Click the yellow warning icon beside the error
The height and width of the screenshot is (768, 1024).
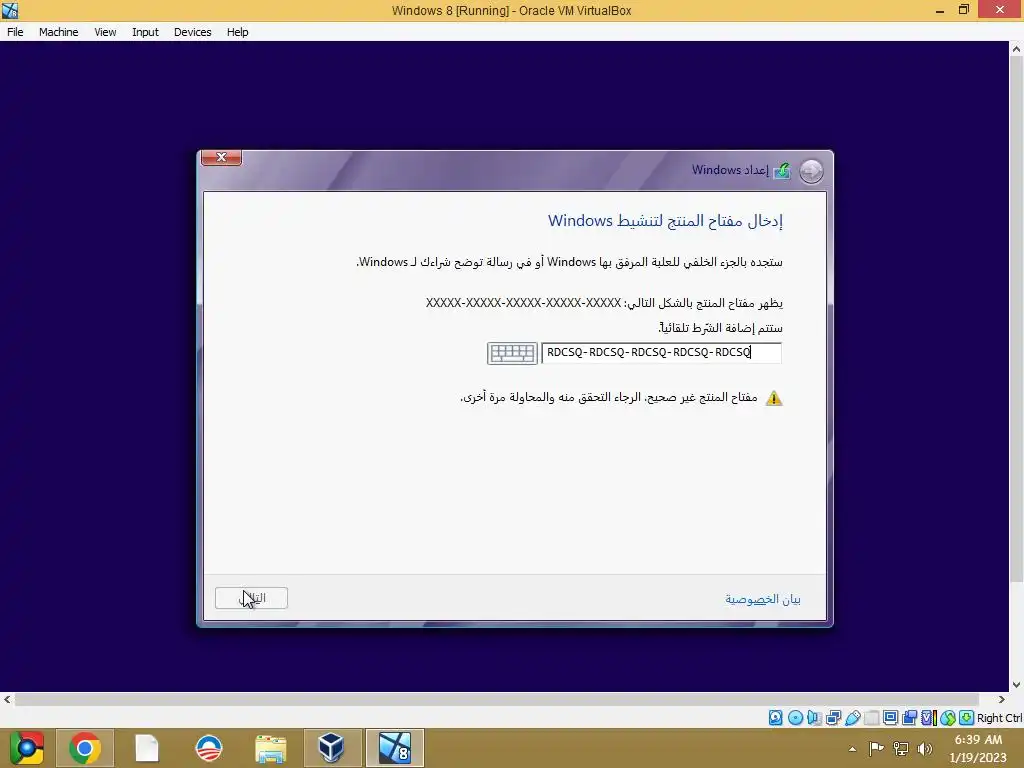tap(774, 398)
